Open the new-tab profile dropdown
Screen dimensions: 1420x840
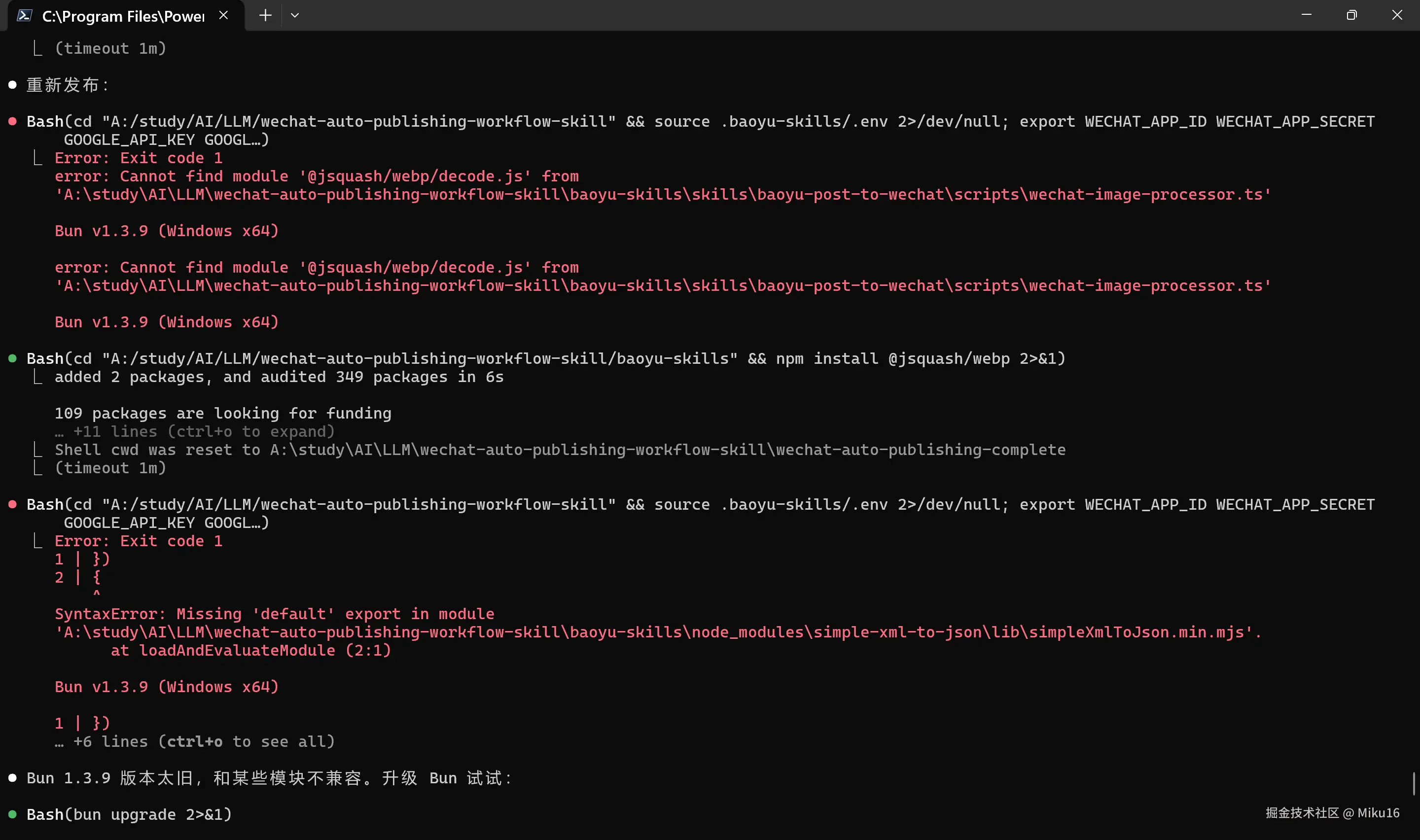point(295,15)
